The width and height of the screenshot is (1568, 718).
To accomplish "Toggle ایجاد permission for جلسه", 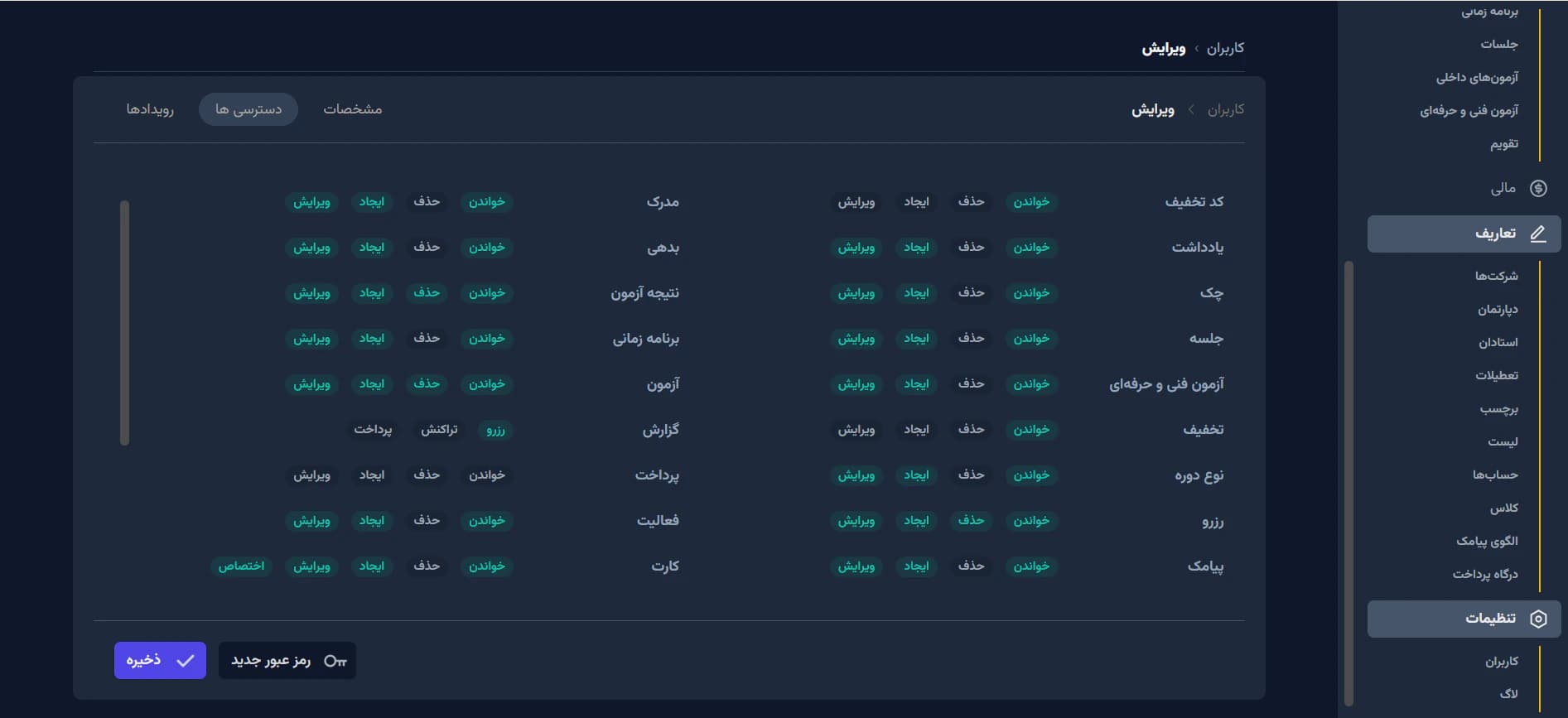I will (x=916, y=339).
